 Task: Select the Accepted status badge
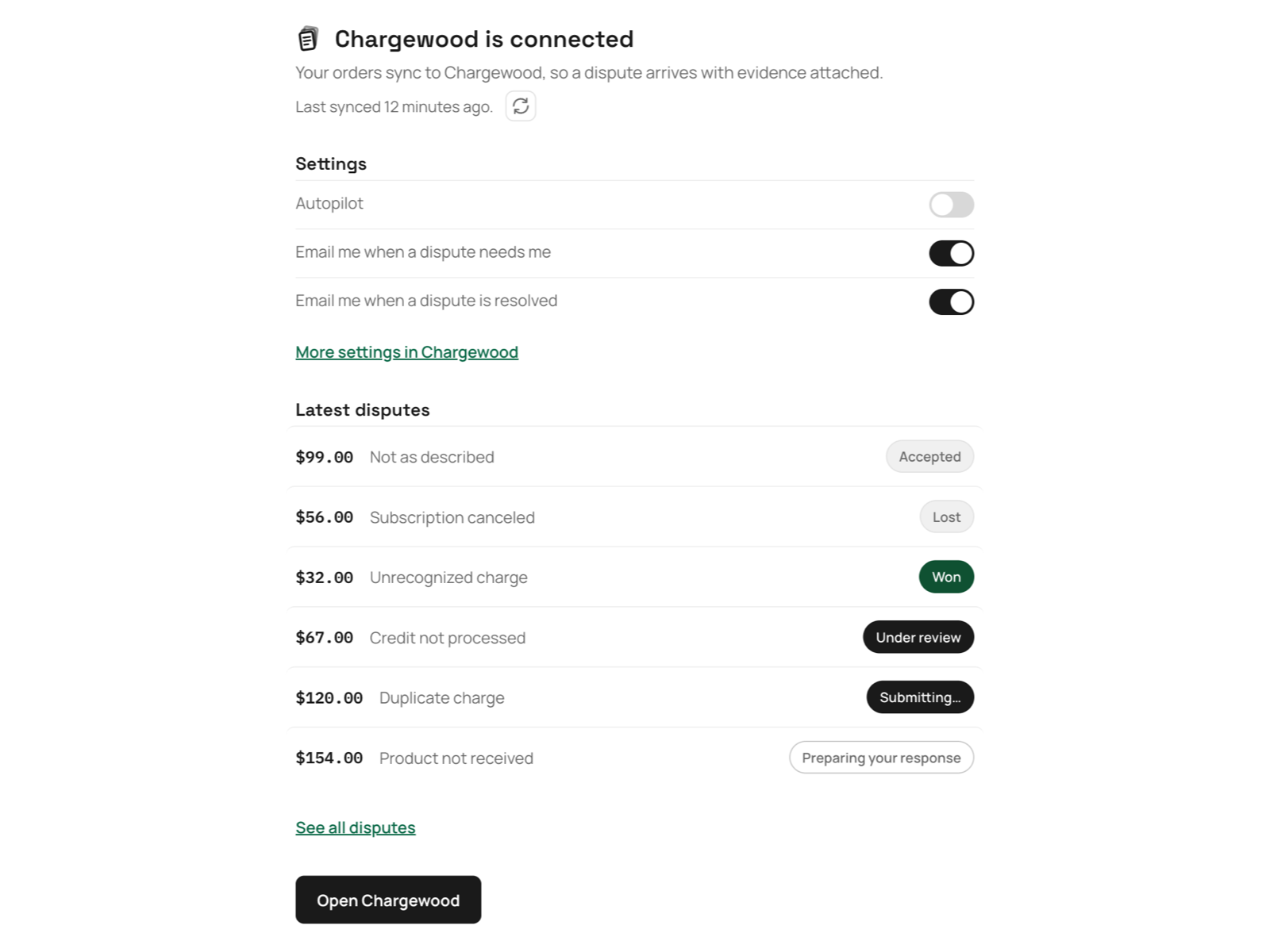click(x=929, y=456)
